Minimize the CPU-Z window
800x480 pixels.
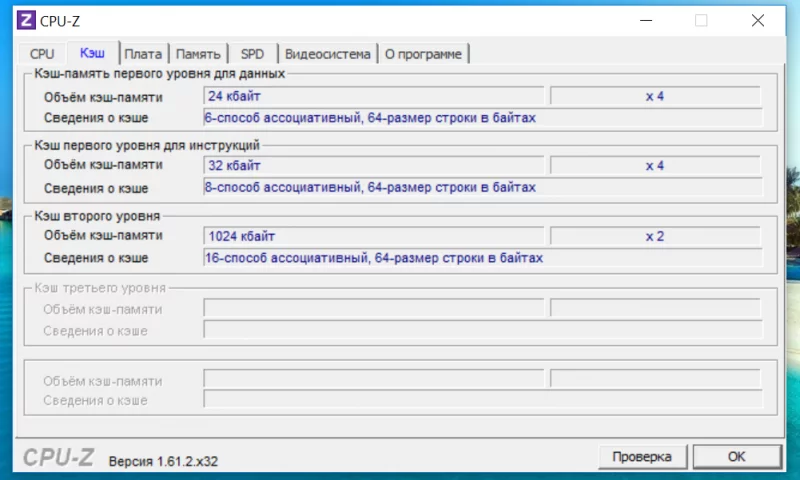click(646, 20)
